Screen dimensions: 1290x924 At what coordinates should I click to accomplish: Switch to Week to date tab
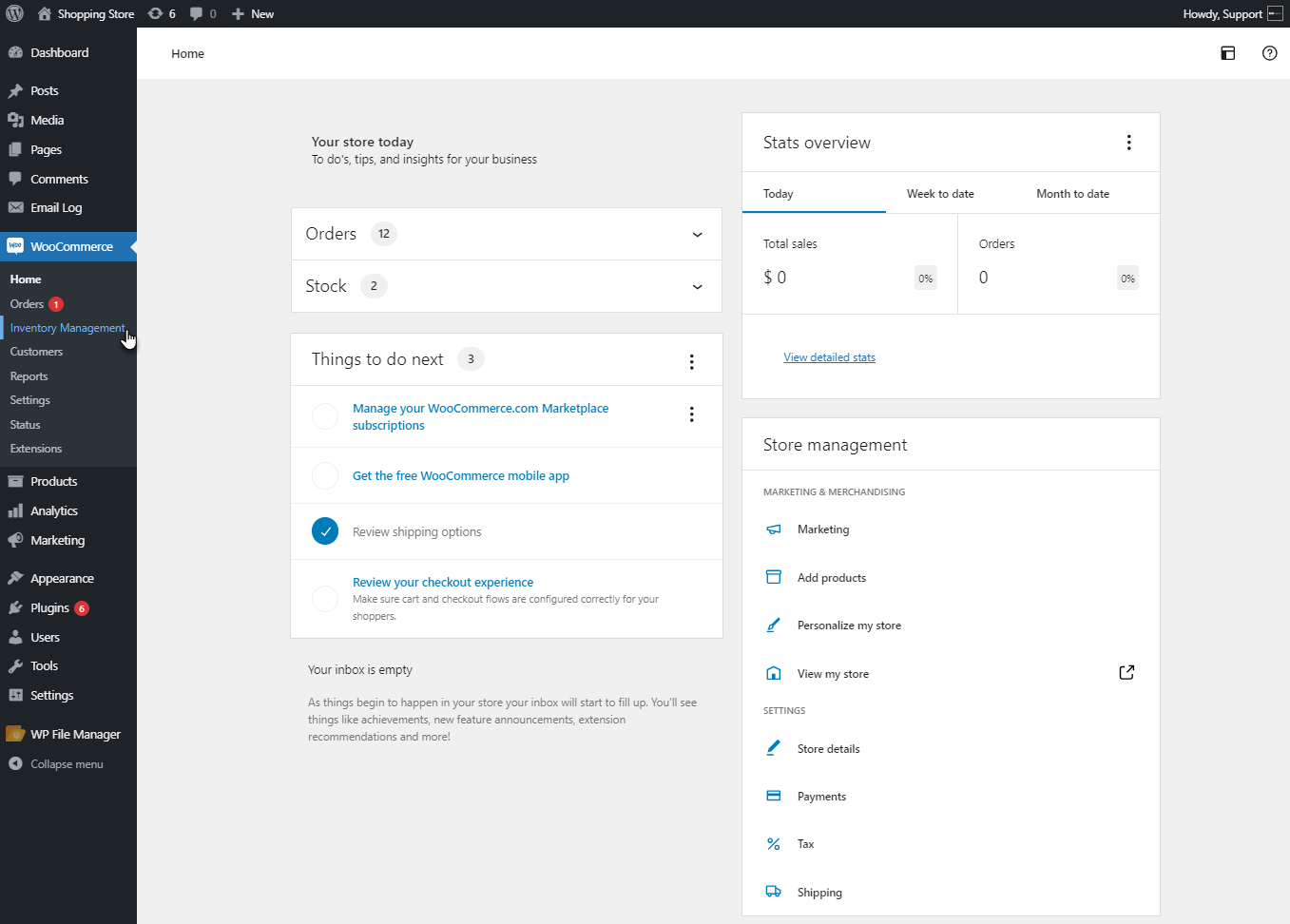tap(940, 193)
